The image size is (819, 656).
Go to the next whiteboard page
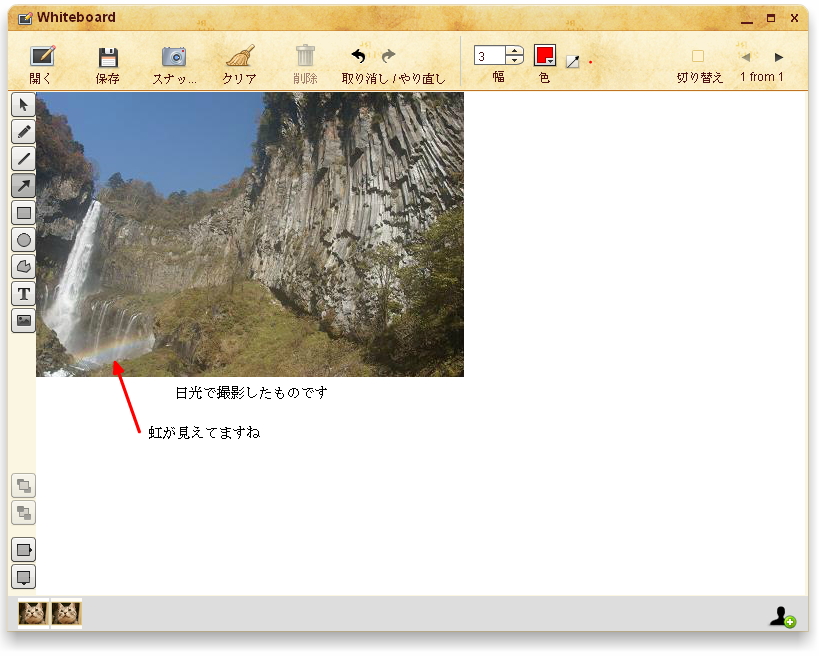click(x=779, y=57)
